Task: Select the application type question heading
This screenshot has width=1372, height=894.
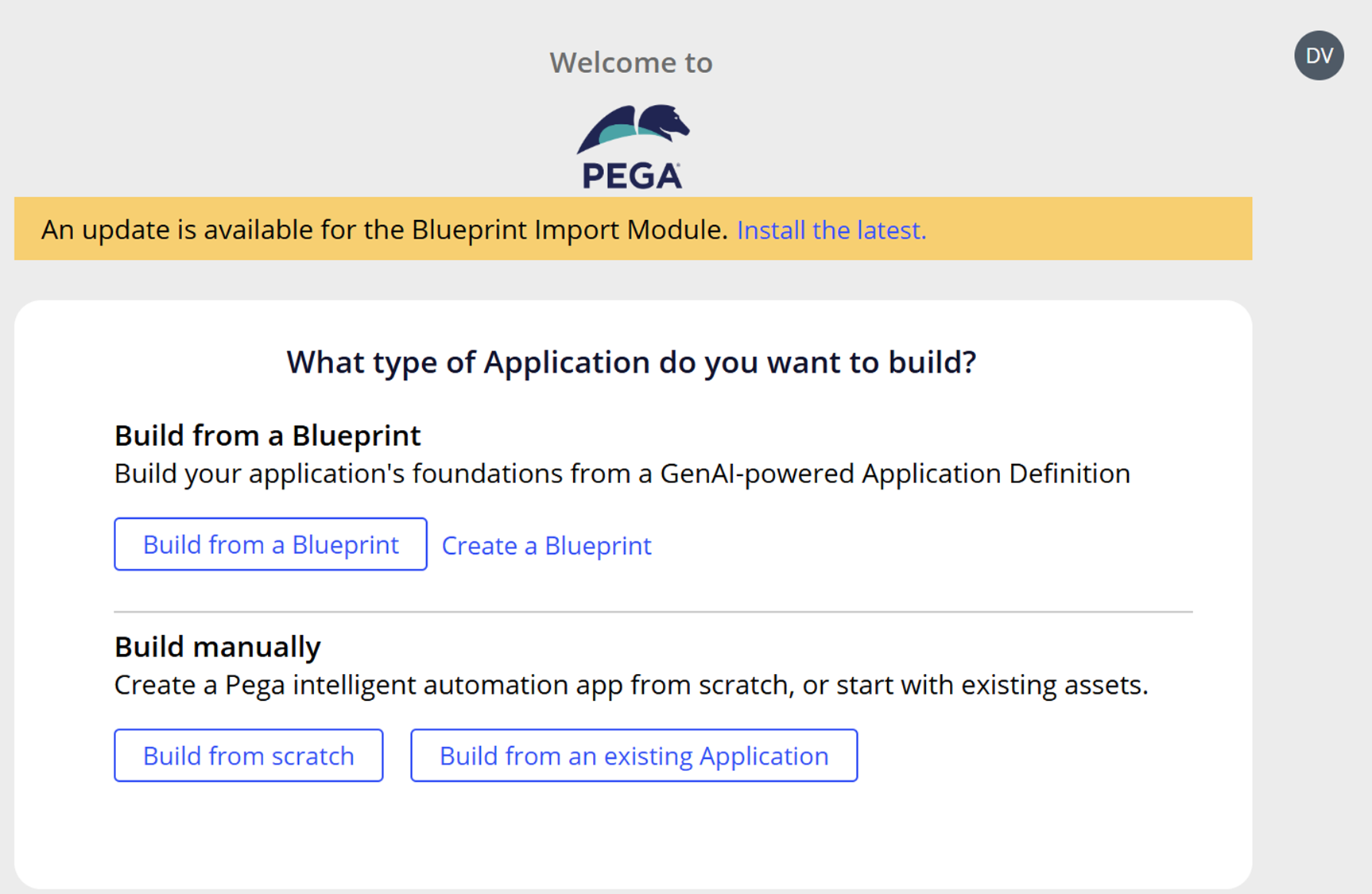Action: (632, 362)
